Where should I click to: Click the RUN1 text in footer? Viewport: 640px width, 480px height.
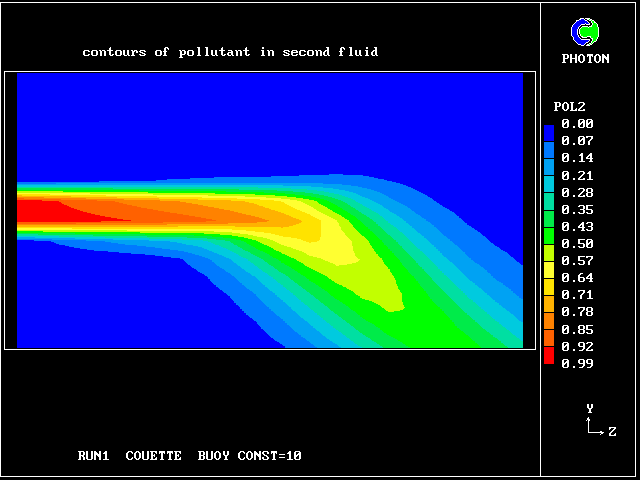[x=94, y=456]
